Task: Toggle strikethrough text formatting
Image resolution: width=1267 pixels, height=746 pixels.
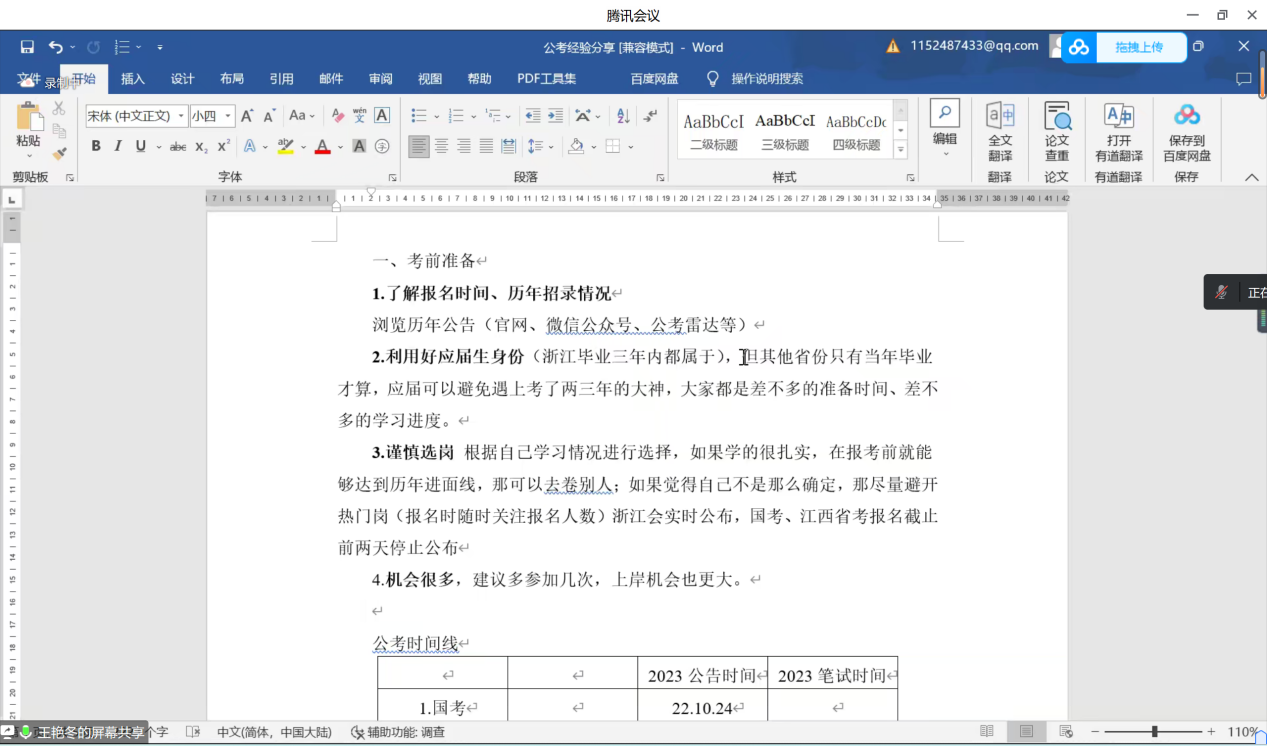Action: coord(178,147)
